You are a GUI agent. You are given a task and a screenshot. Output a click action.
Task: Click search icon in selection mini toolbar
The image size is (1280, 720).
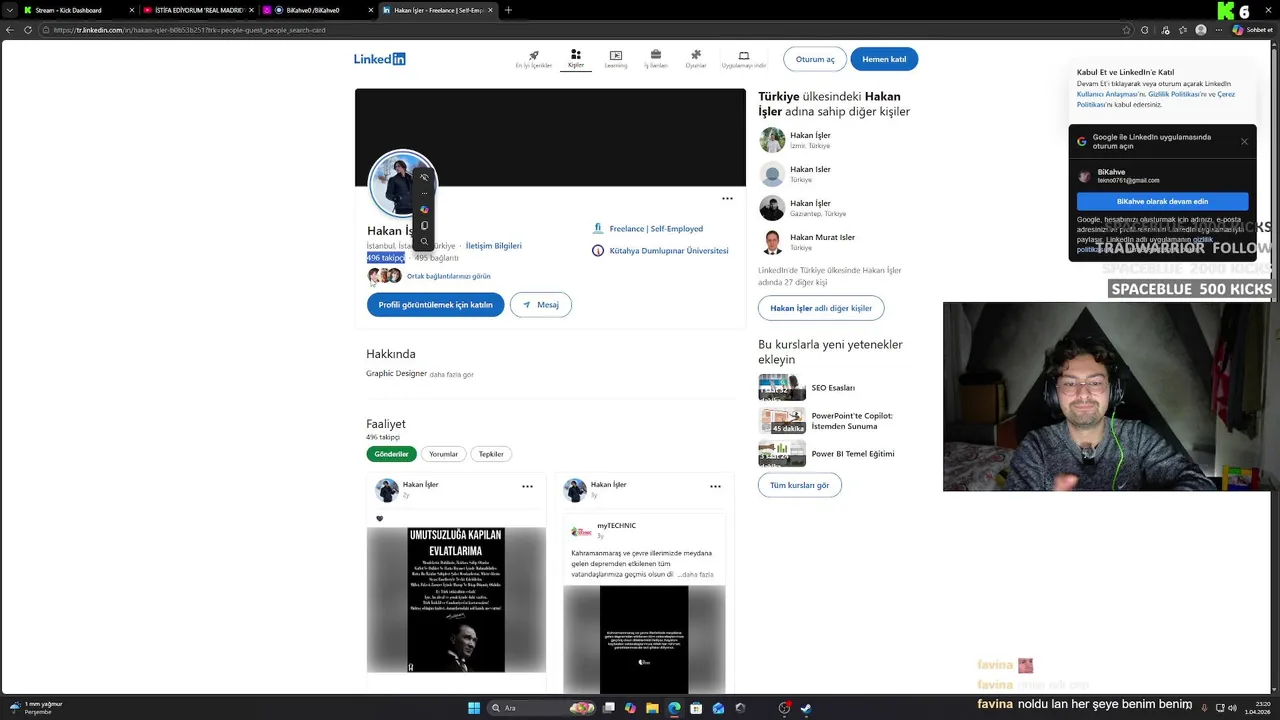[x=424, y=241]
